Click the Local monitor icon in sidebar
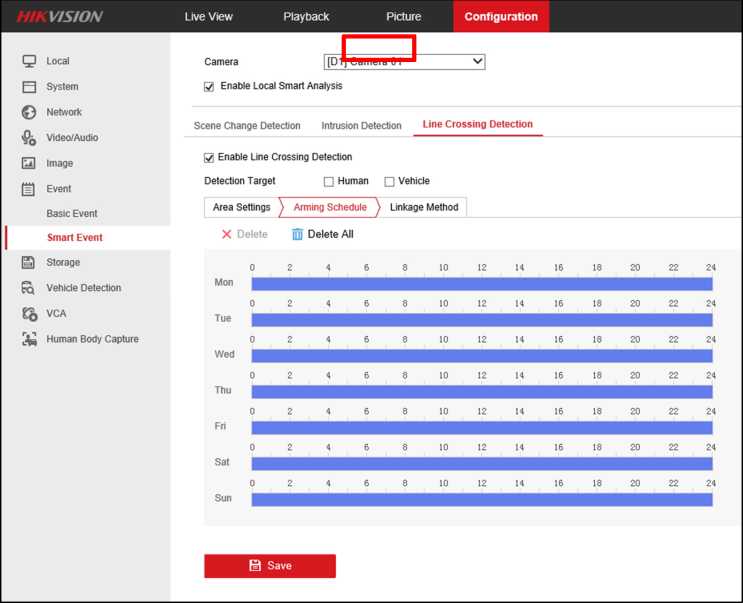This screenshot has width=743, height=603. coord(29,61)
